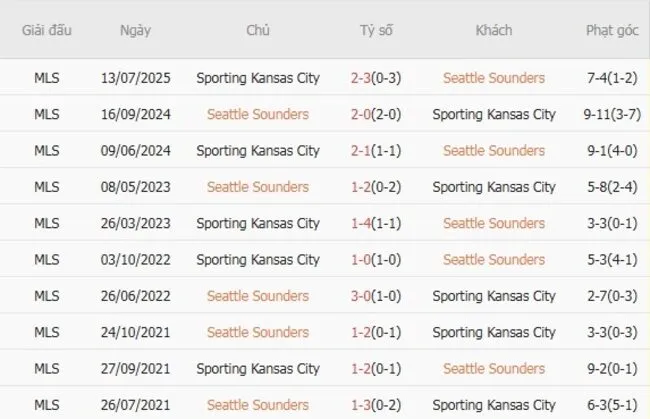Click the 1-4(1-1) score on 26/03/2023
Viewport: 650px width, 419px height.
point(376,223)
